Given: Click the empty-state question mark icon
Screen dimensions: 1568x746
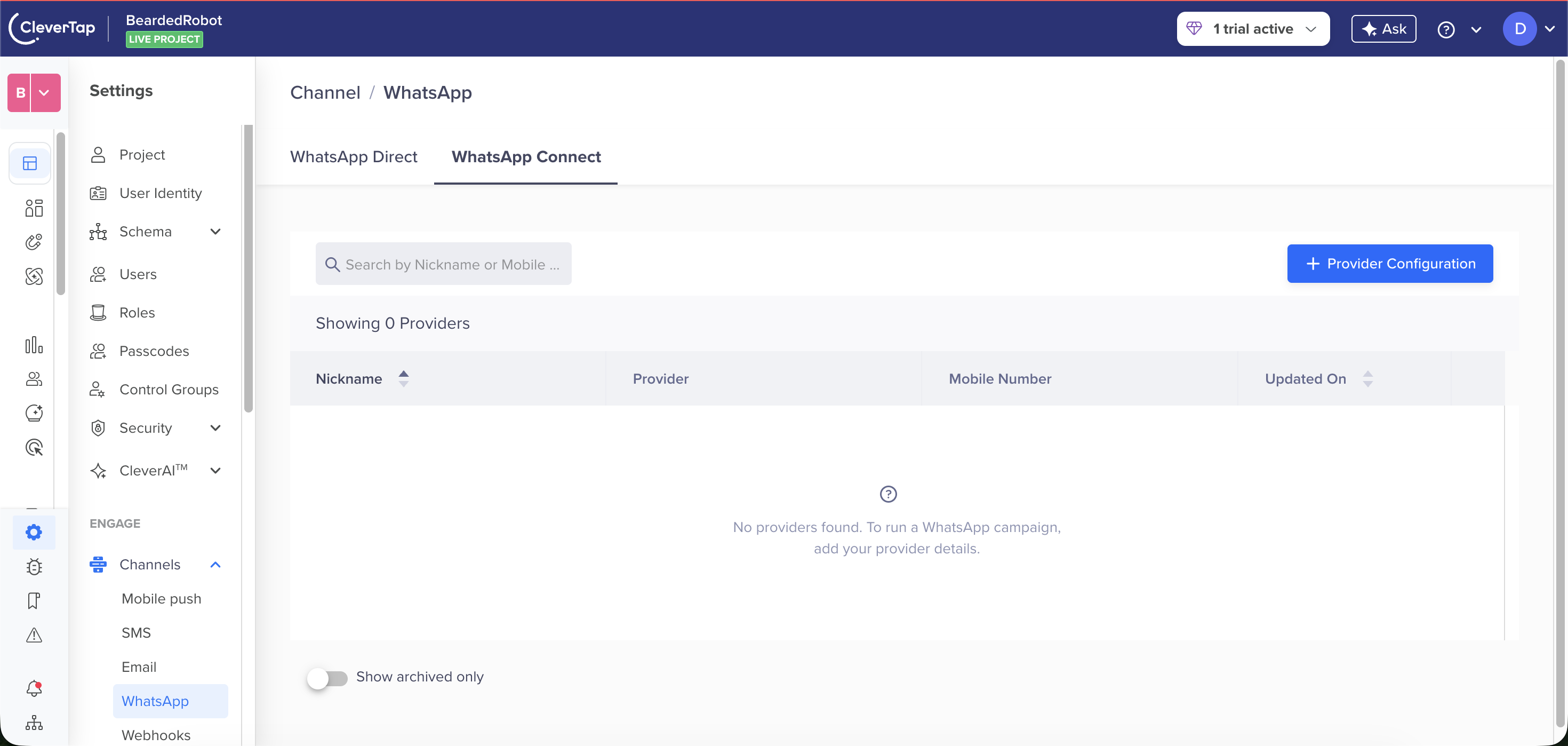Looking at the screenshot, I should click(x=888, y=494).
